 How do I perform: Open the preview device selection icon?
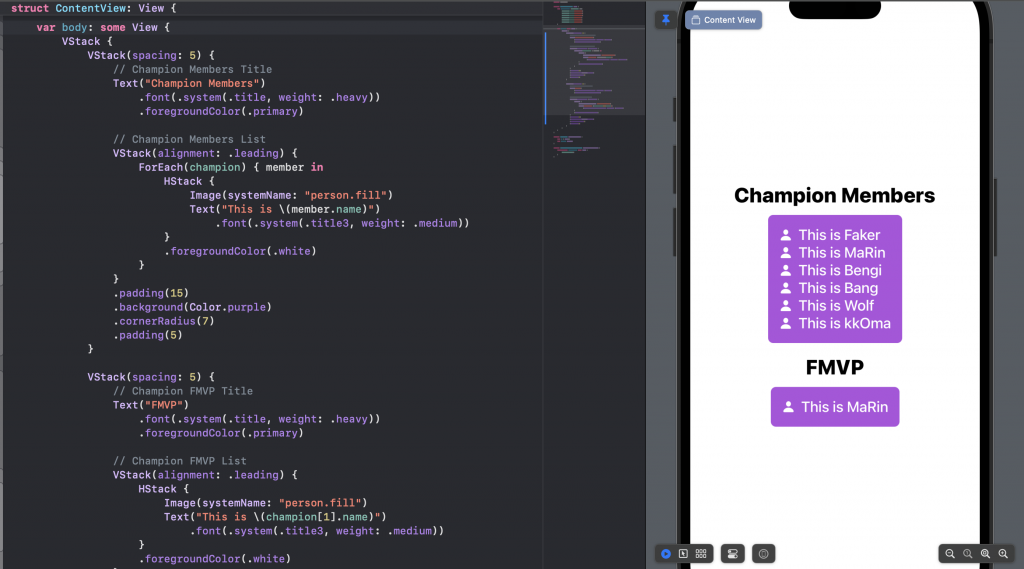[763, 554]
